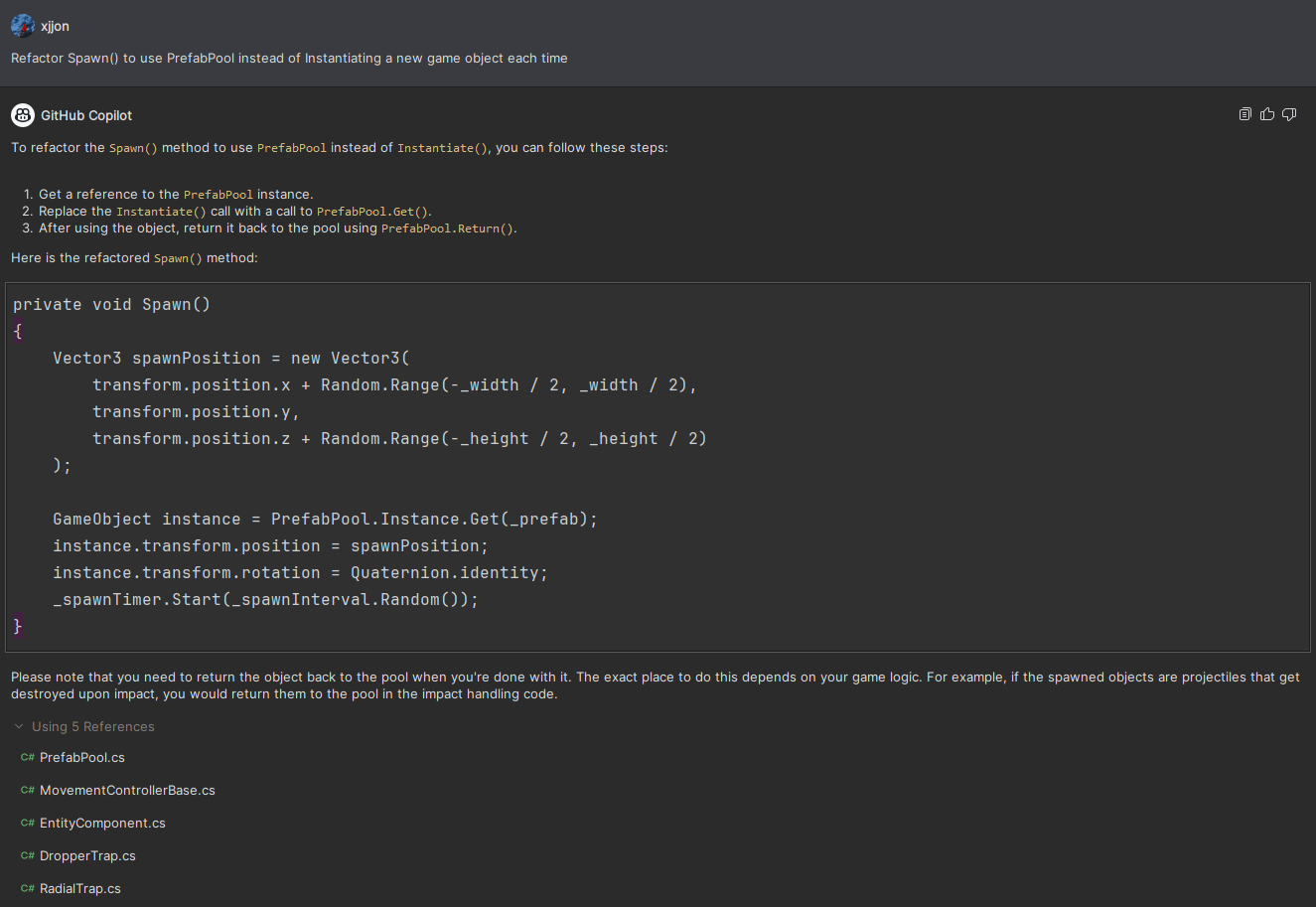The image size is (1316, 907).
Task: Give the response a thumbs down
Action: [x=1288, y=113]
